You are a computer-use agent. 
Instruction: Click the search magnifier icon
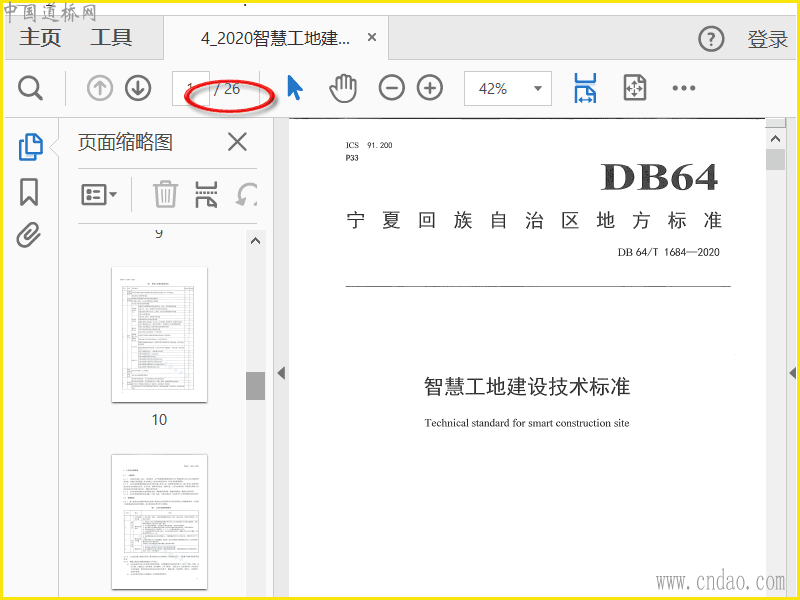tap(30, 88)
